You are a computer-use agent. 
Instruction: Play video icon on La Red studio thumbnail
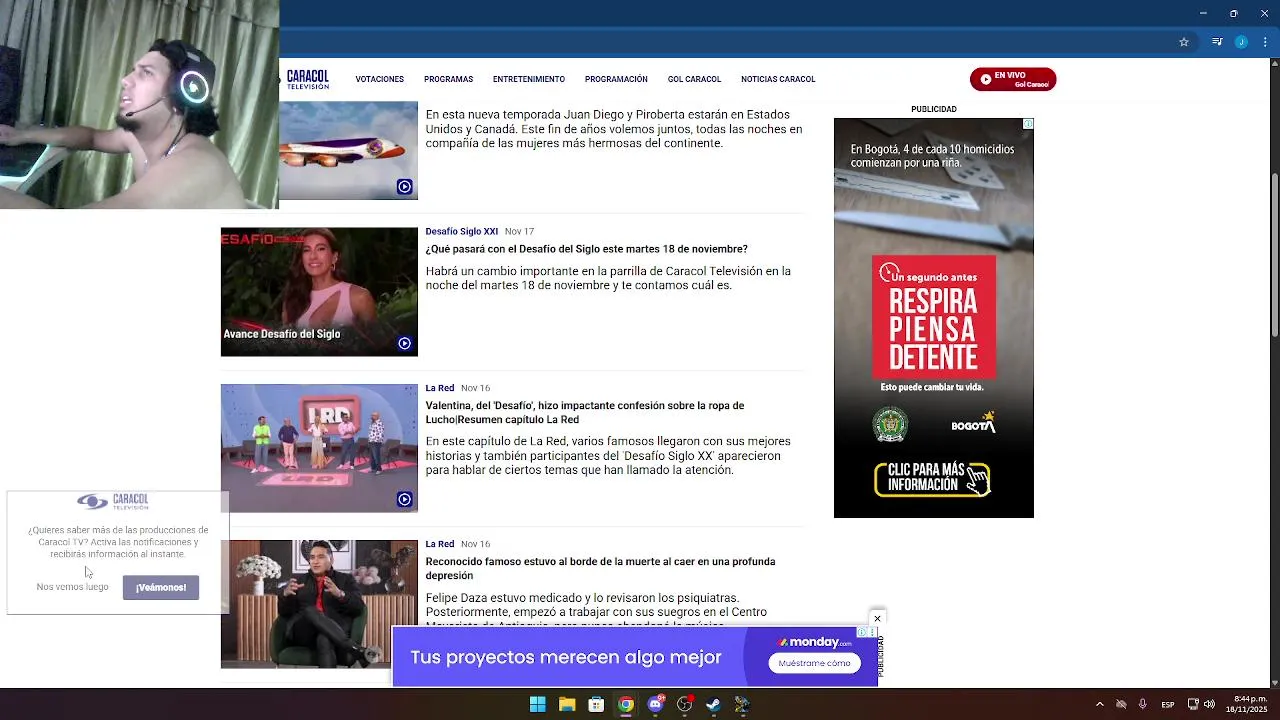[404, 499]
